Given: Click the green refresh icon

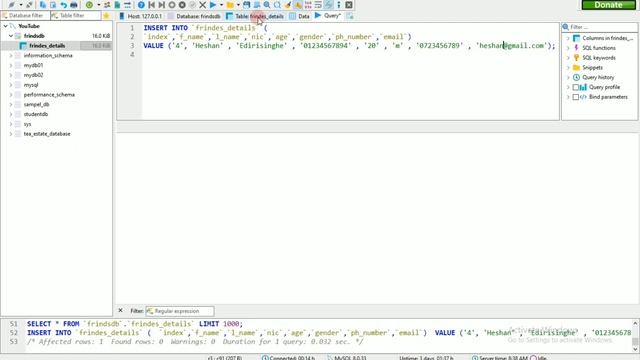Looking at the screenshot, I should tap(89, 5).
